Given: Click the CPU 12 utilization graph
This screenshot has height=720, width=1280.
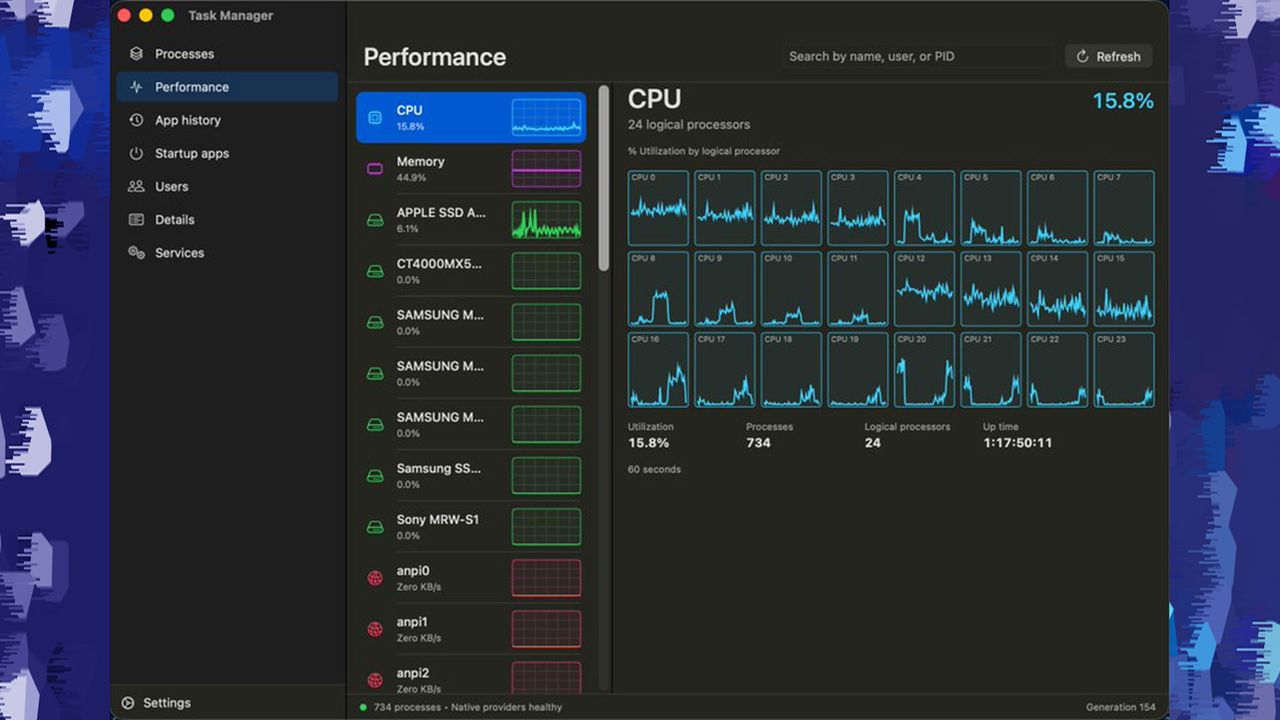Looking at the screenshot, I should [x=924, y=289].
